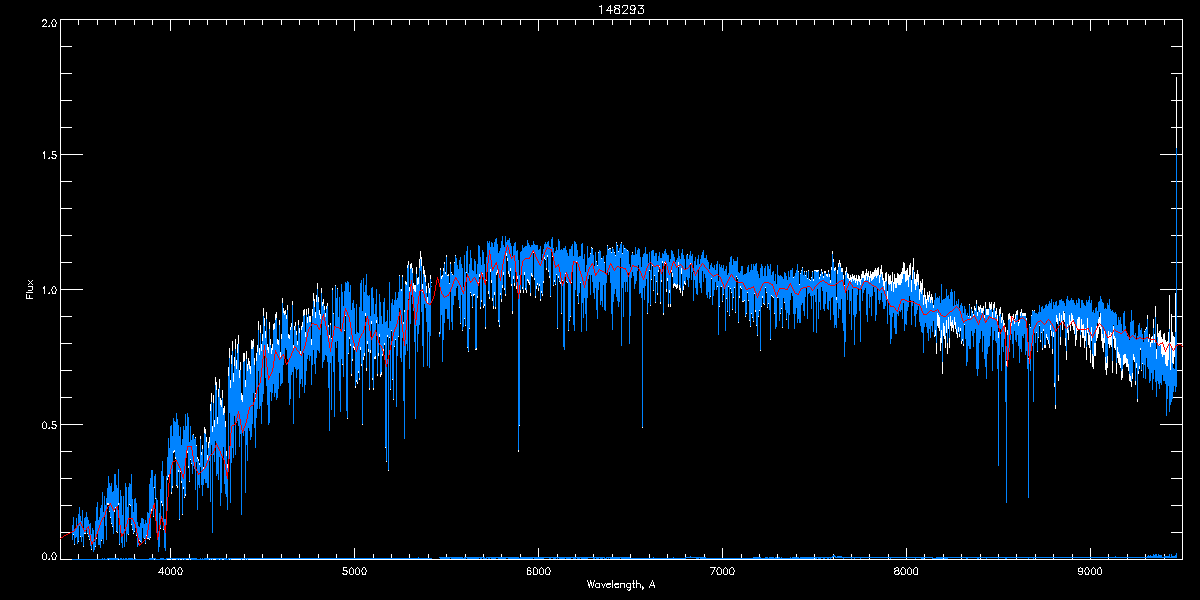Click the 8000 x-axis tick label
The height and width of the screenshot is (600, 1200).
pos(906,572)
